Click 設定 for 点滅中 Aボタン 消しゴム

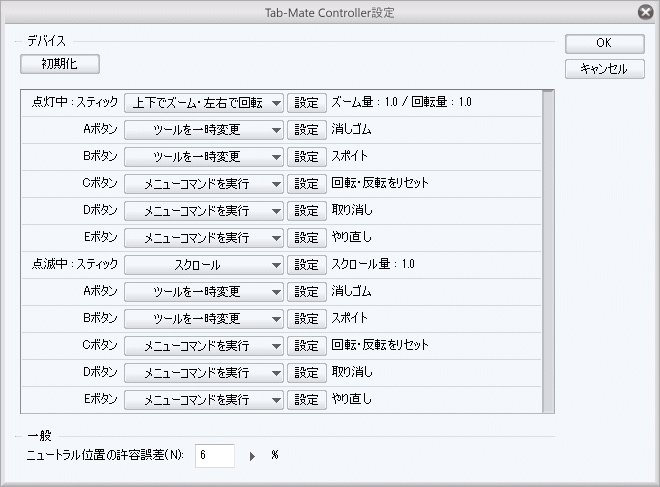[307, 292]
